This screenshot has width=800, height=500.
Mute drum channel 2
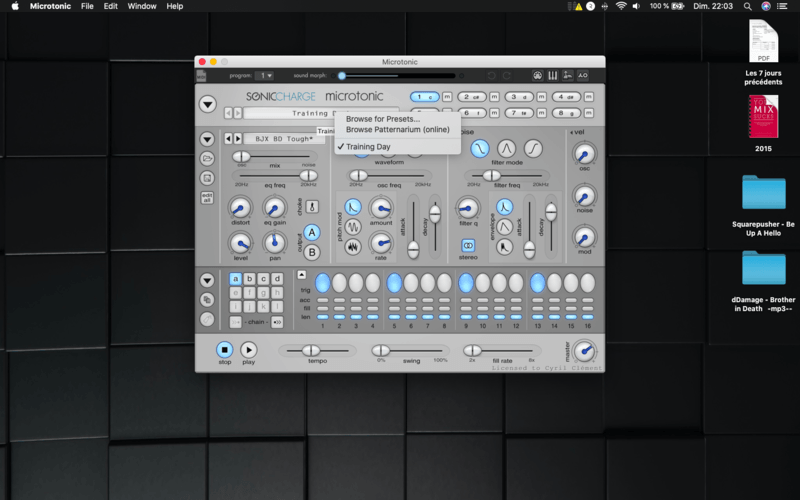click(494, 96)
